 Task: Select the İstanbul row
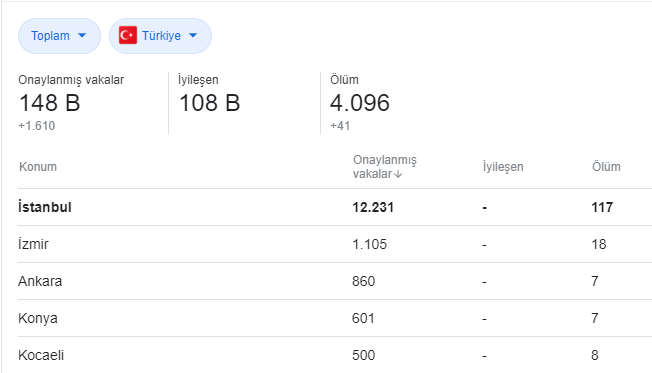[335, 207]
